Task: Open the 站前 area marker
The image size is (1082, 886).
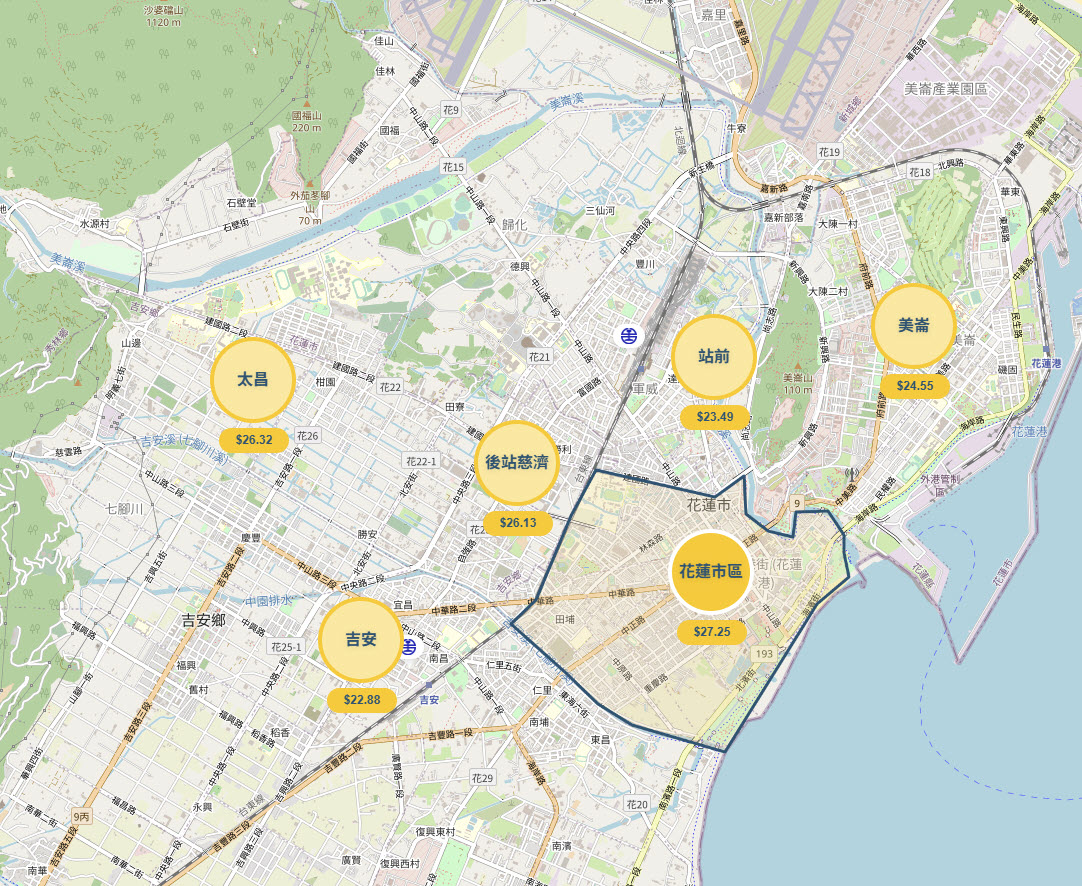Action: coord(713,356)
